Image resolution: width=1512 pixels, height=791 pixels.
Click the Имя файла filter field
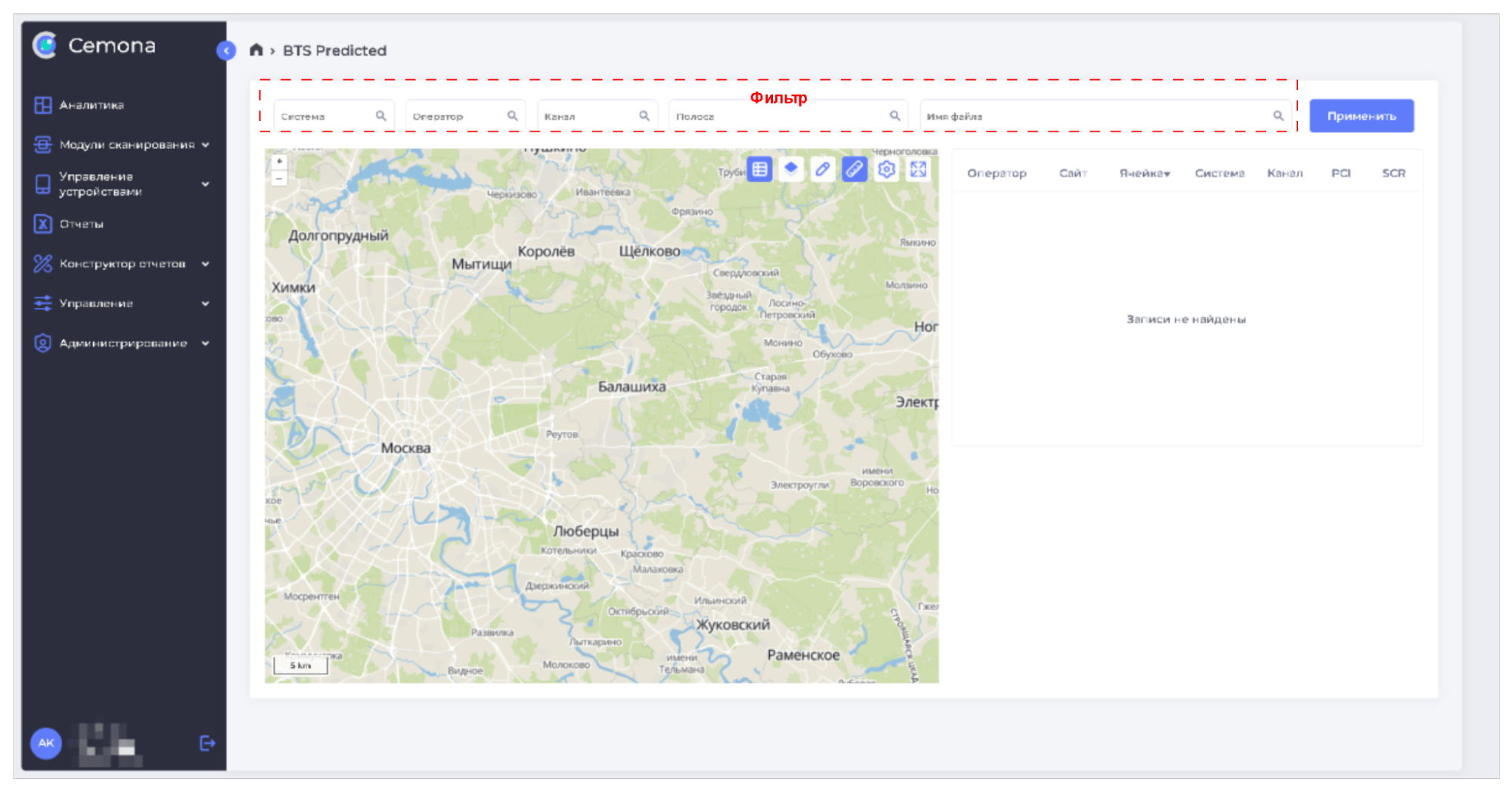[x=1097, y=116]
